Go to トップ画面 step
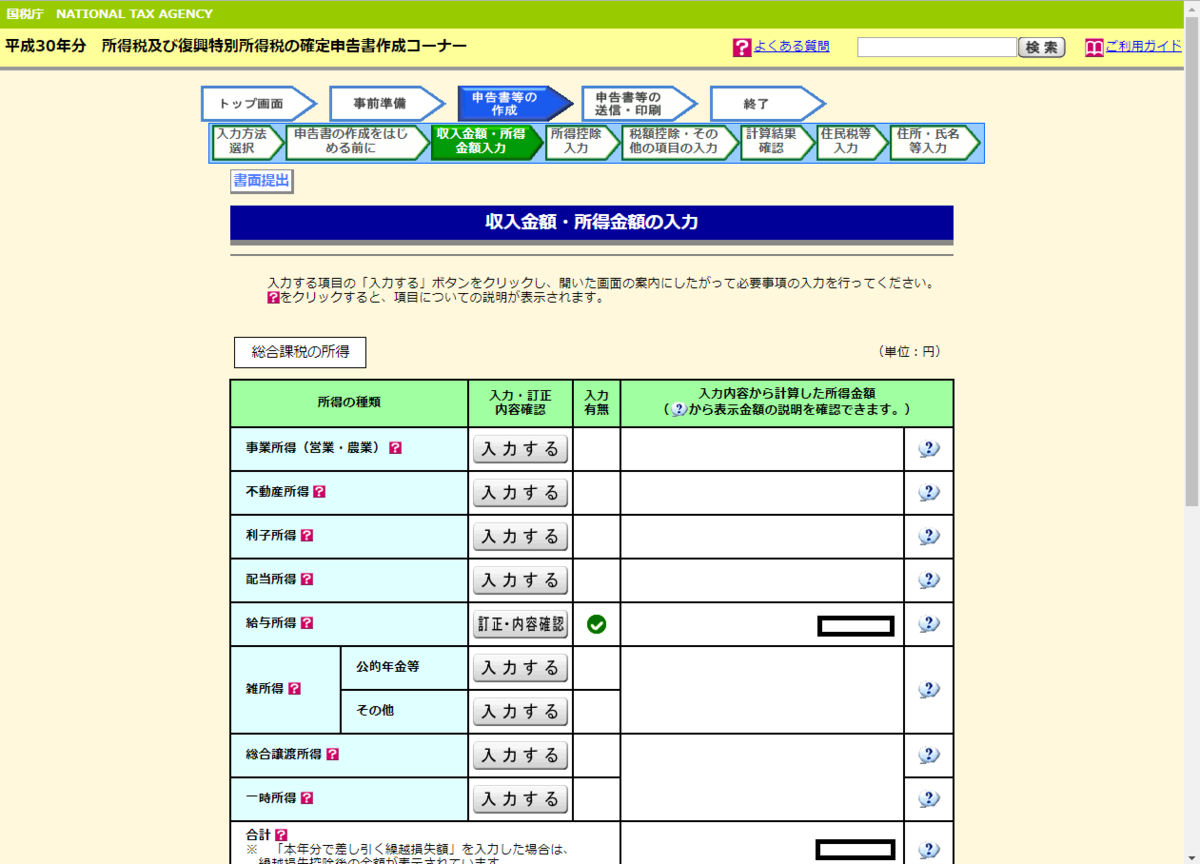The height and width of the screenshot is (864, 1200). (258, 103)
